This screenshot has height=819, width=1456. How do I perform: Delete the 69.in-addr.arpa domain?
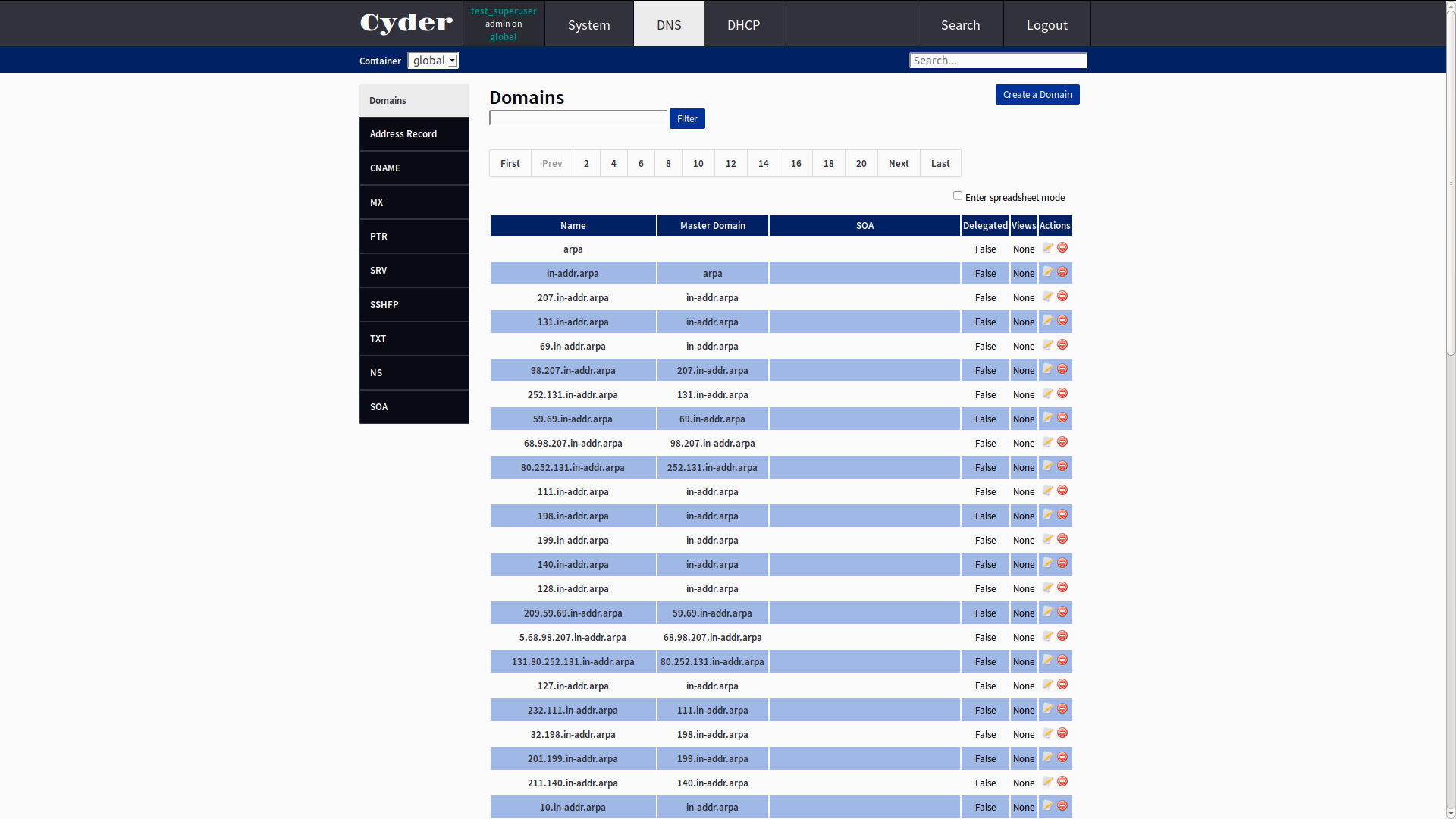(x=1062, y=345)
